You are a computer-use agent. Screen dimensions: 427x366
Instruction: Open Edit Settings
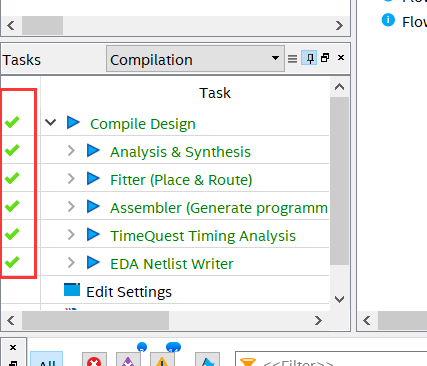point(129,292)
